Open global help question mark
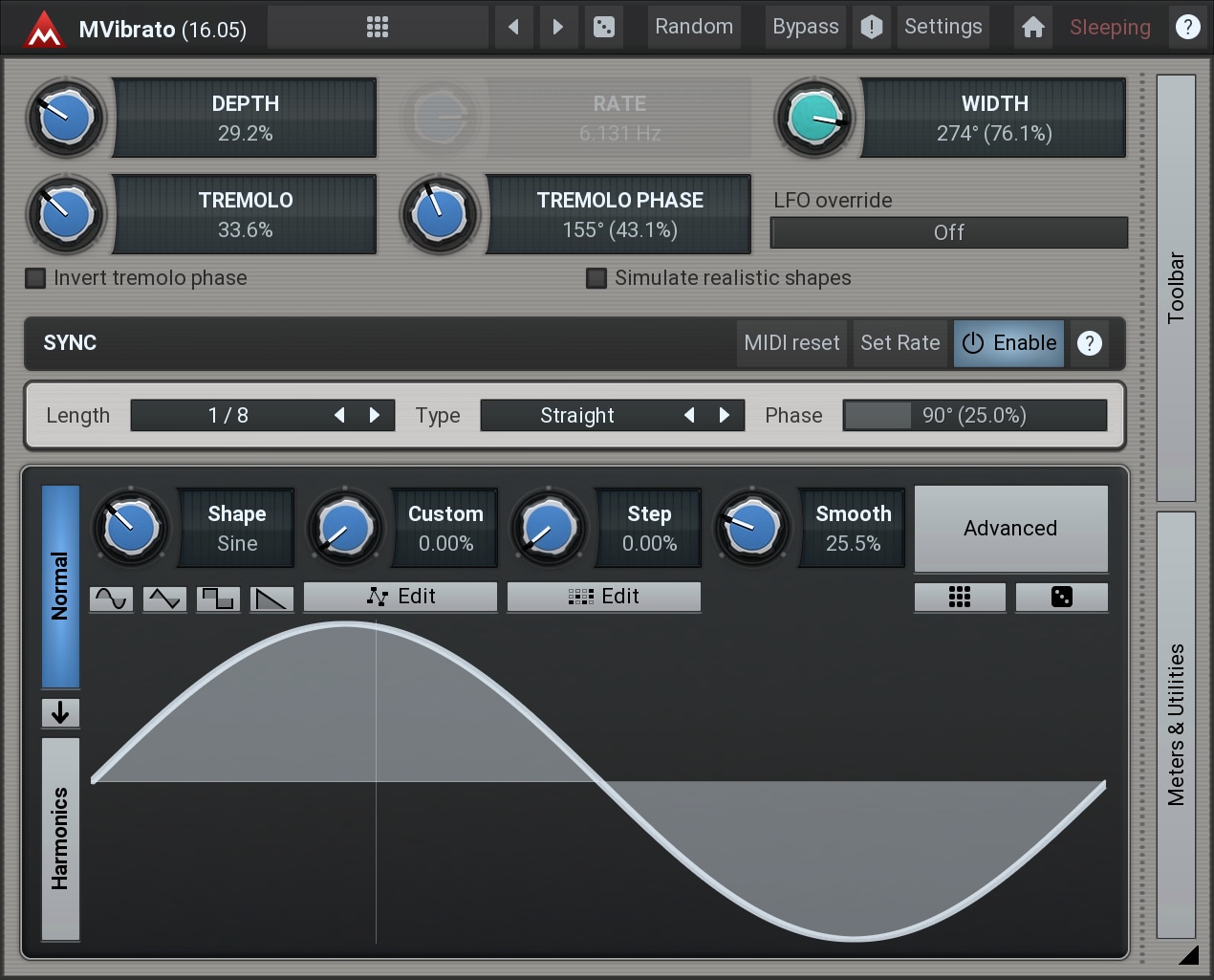The height and width of the screenshot is (980, 1214). (x=1188, y=27)
